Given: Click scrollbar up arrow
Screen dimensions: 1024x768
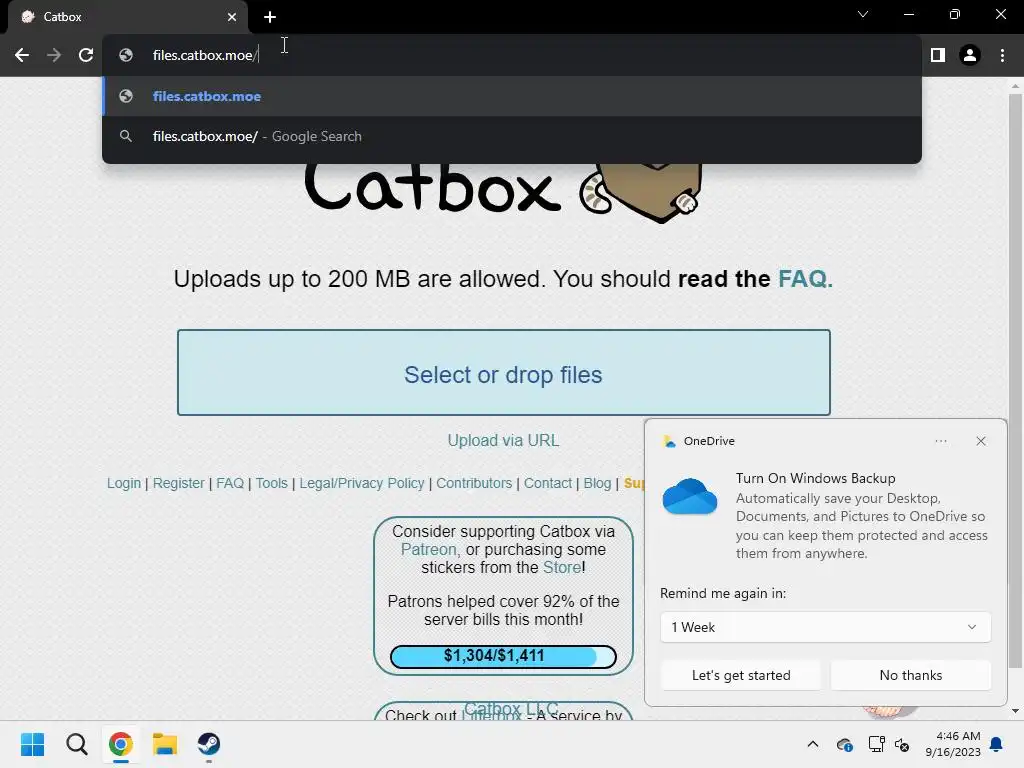Looking at the screenshot, I should tap(1015, 86).
